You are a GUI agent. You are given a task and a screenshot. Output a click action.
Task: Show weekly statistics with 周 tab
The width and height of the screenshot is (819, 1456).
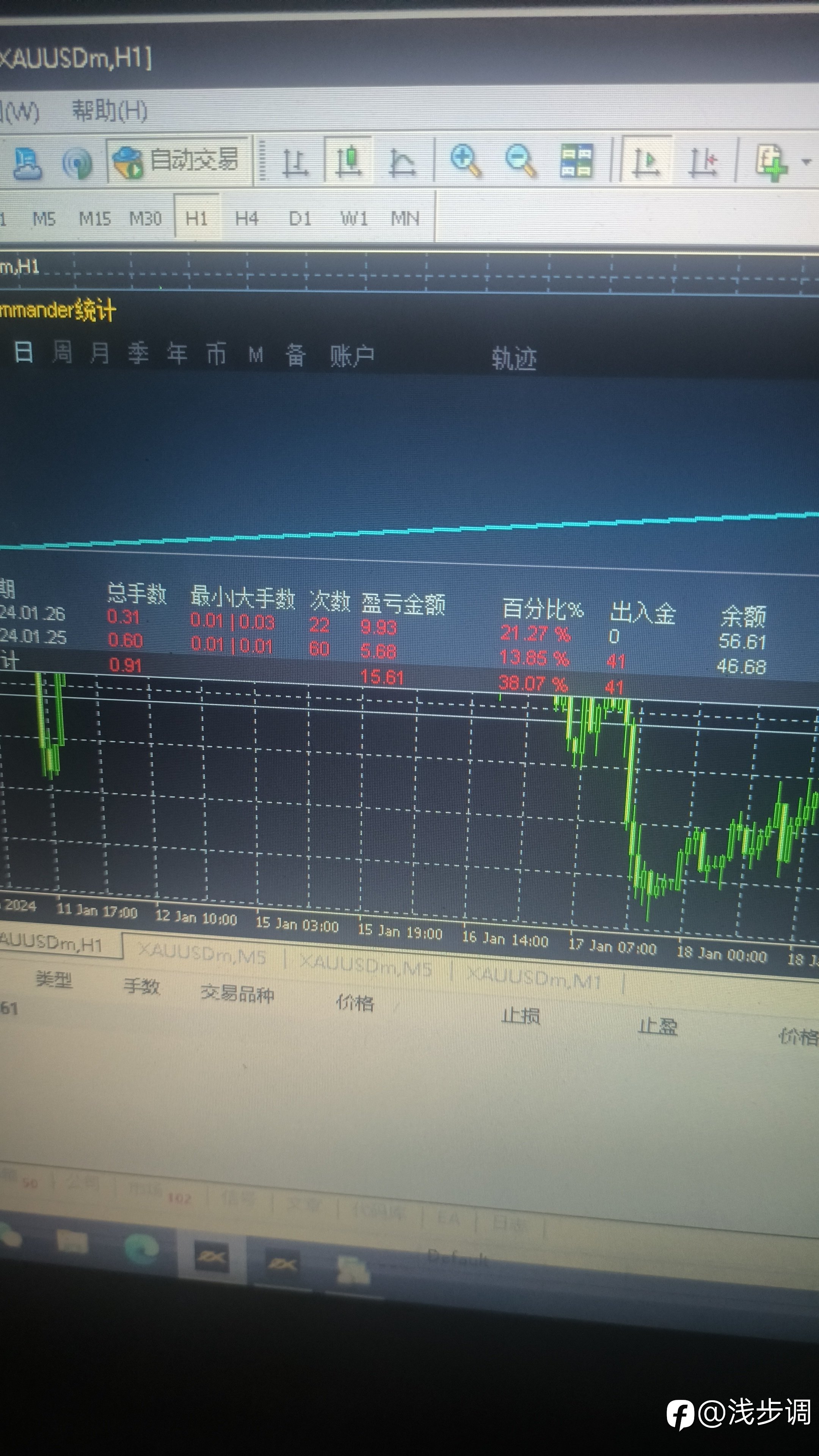pyautogui.click(x=62, y=353)
